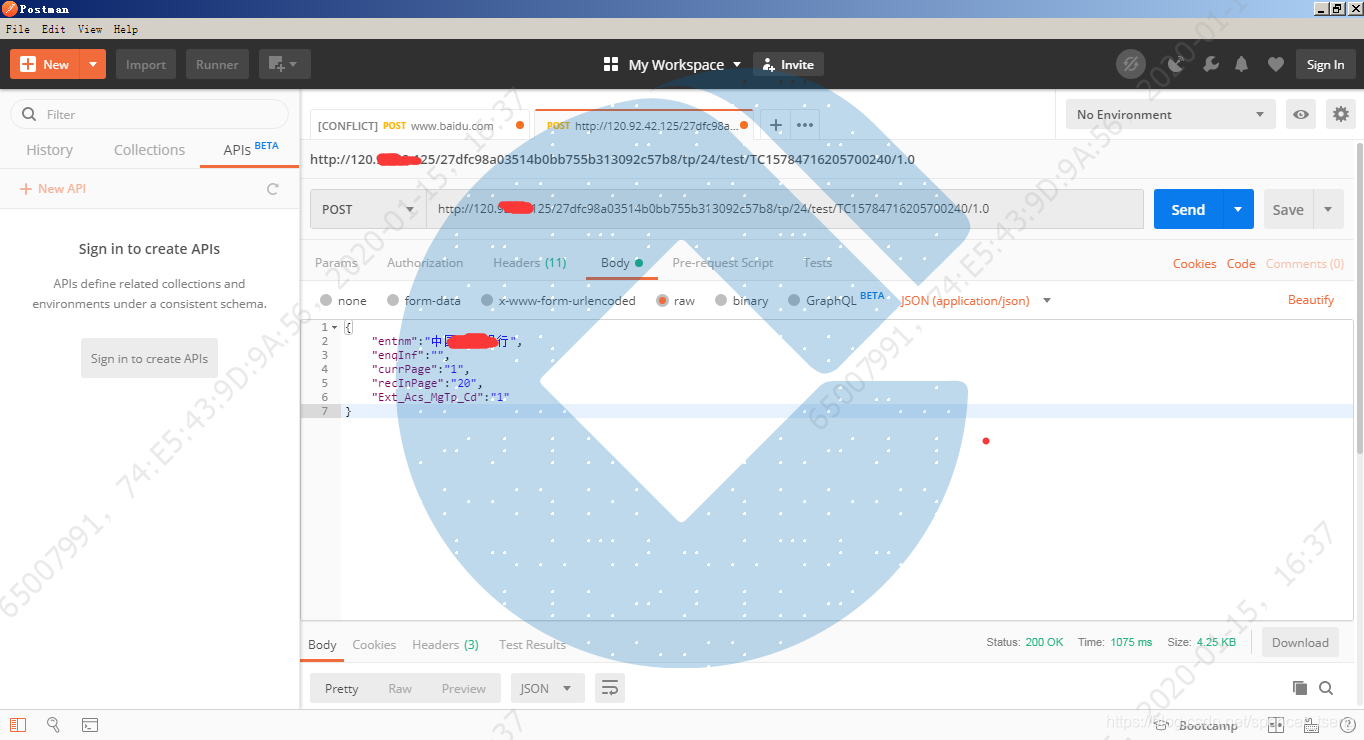Select the raw body radio button
This screenshot has width=1364, height=740.
pos(662,300)
